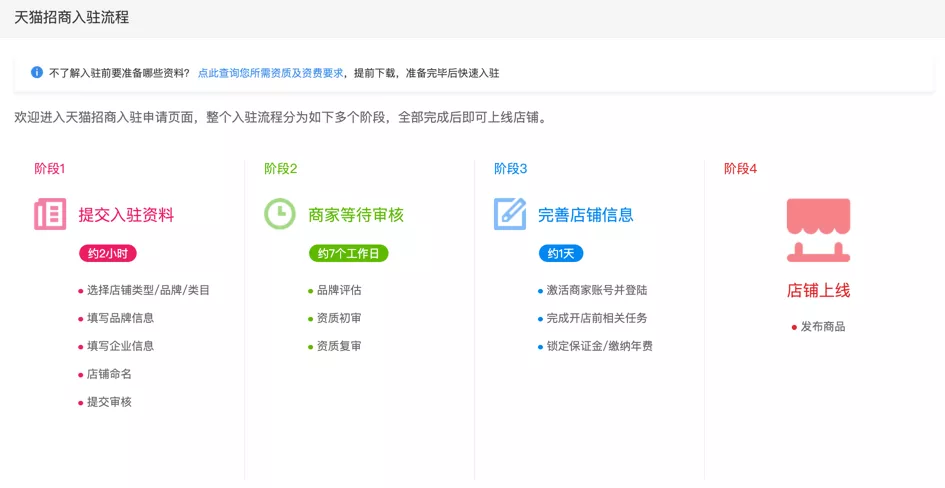This screenshot has height=488, width=945.
Task: Open the 点此查询您所需资质及资费要求 link
Action: (271, 74)
